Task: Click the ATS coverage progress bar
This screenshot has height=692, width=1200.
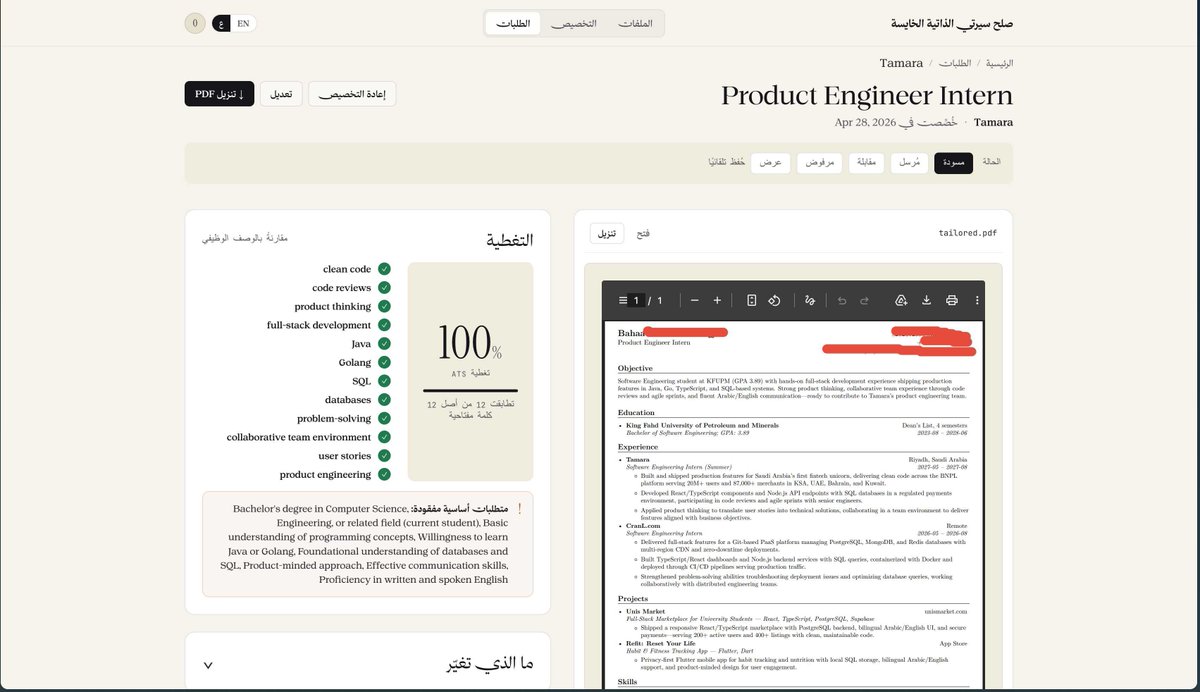Action: click(470, 391)
